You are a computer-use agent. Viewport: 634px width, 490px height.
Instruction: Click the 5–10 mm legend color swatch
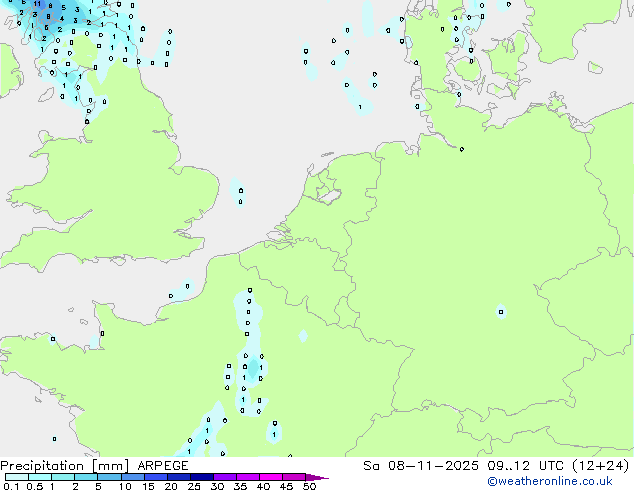point(109,477)
